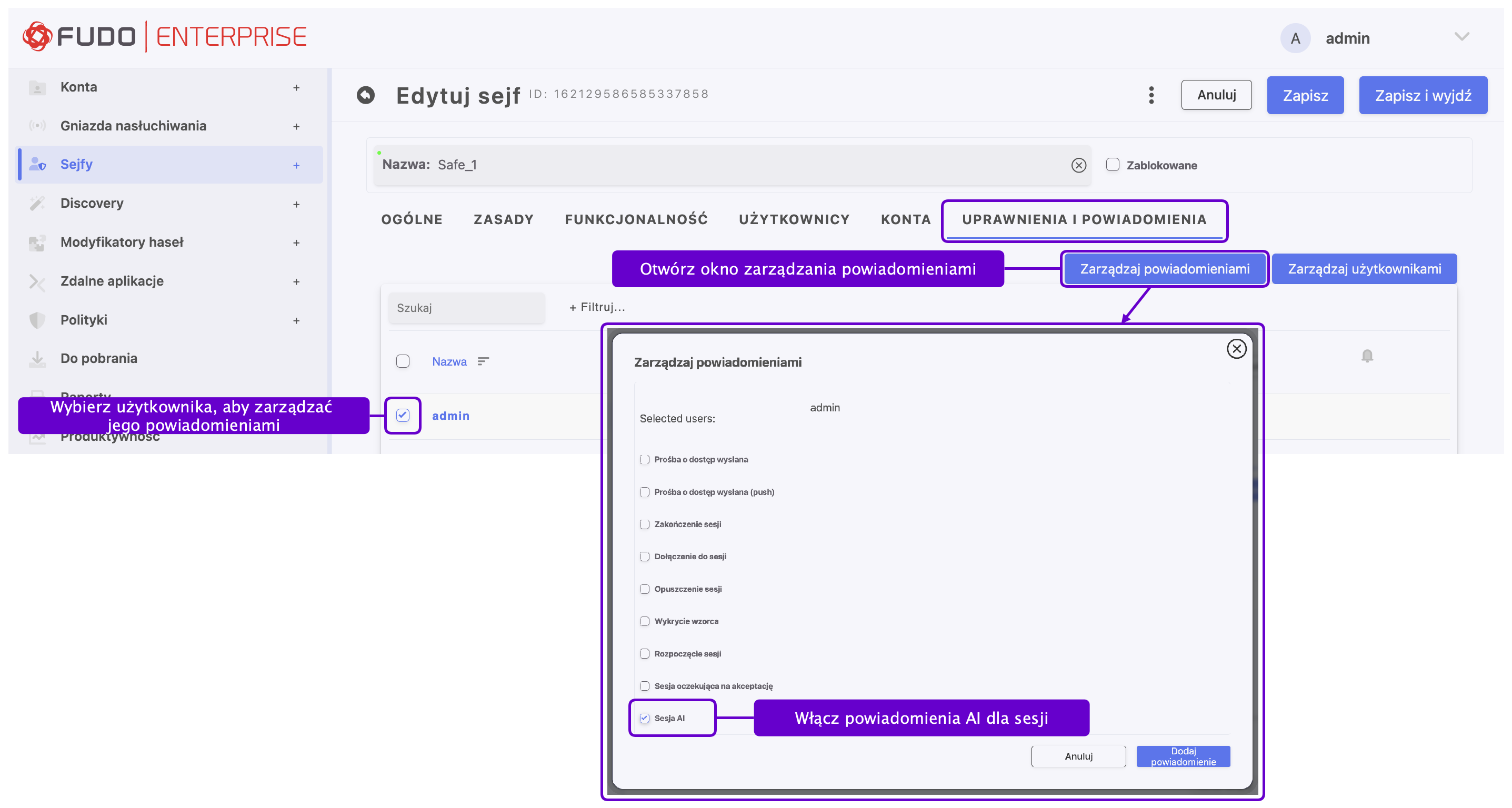Click the Do pobrania download icon
The height and width of the screenshot is (808, 1512).
pos(37,359)
